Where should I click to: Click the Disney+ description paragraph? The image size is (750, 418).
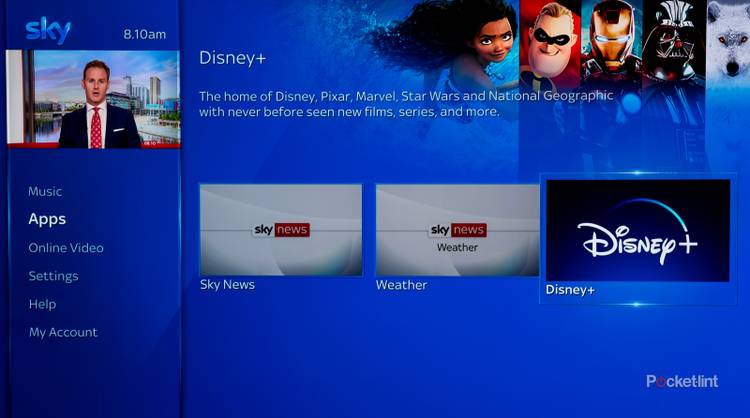tap(406, 104)
